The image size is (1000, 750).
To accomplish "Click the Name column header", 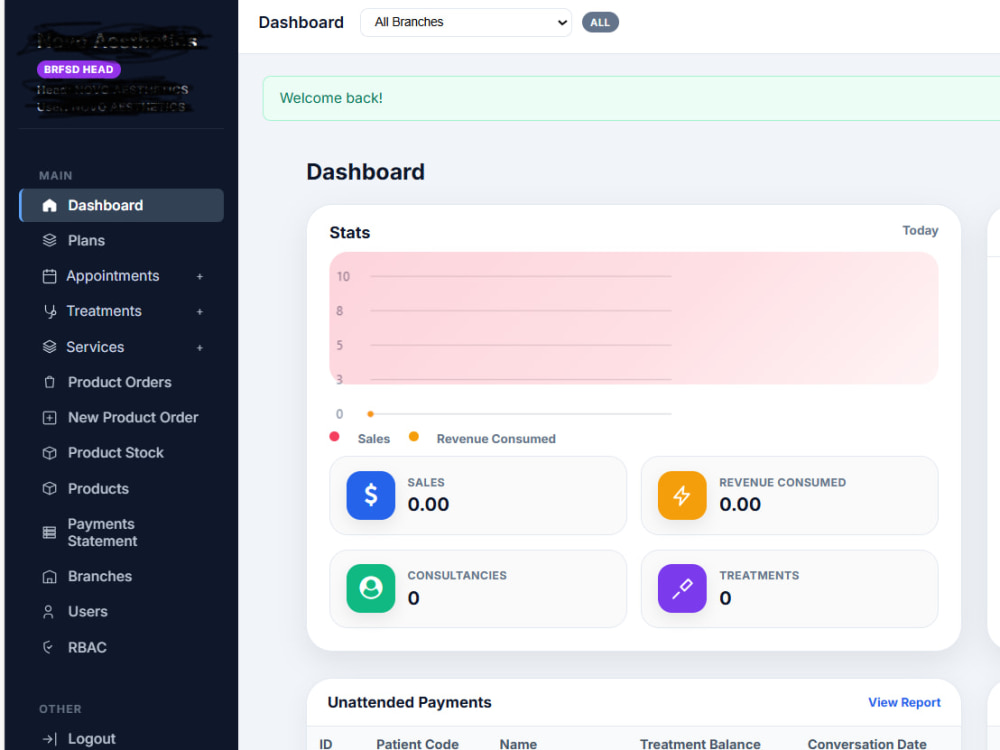I will pyautogui.click(x=518, y=744).
